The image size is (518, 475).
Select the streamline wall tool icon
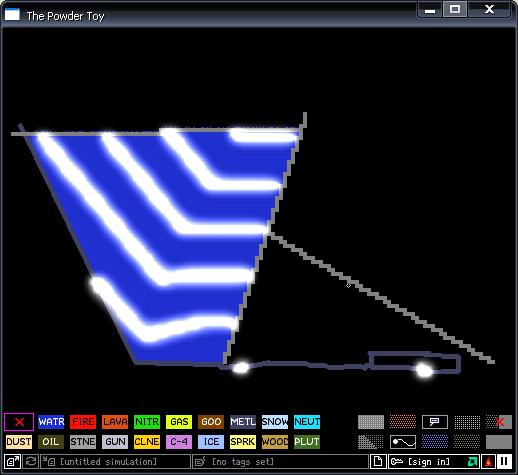coord(403,442)
